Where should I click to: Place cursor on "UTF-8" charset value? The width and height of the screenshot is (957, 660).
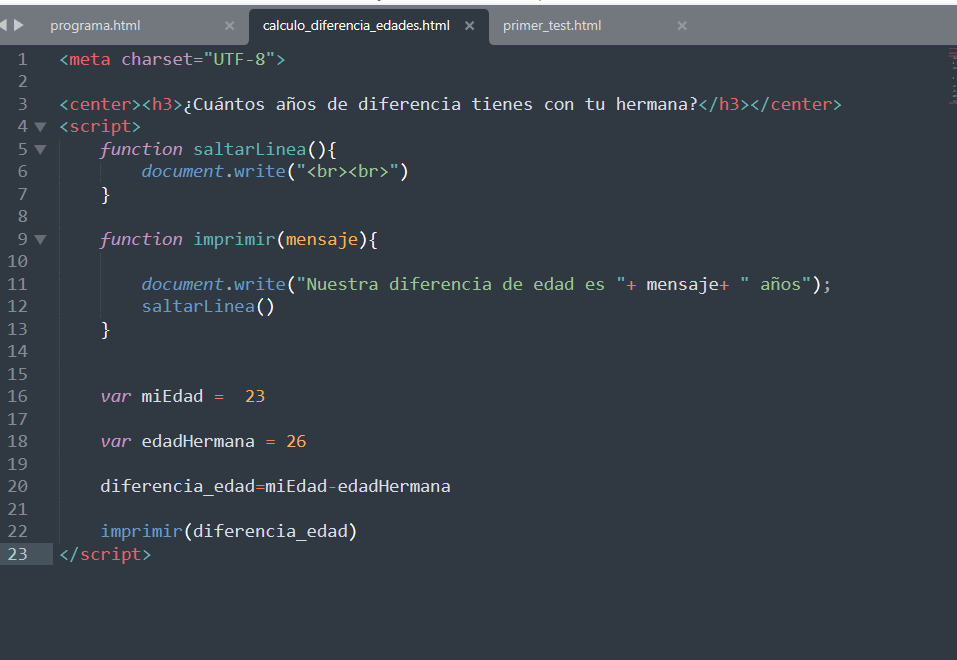coord(239,59)
